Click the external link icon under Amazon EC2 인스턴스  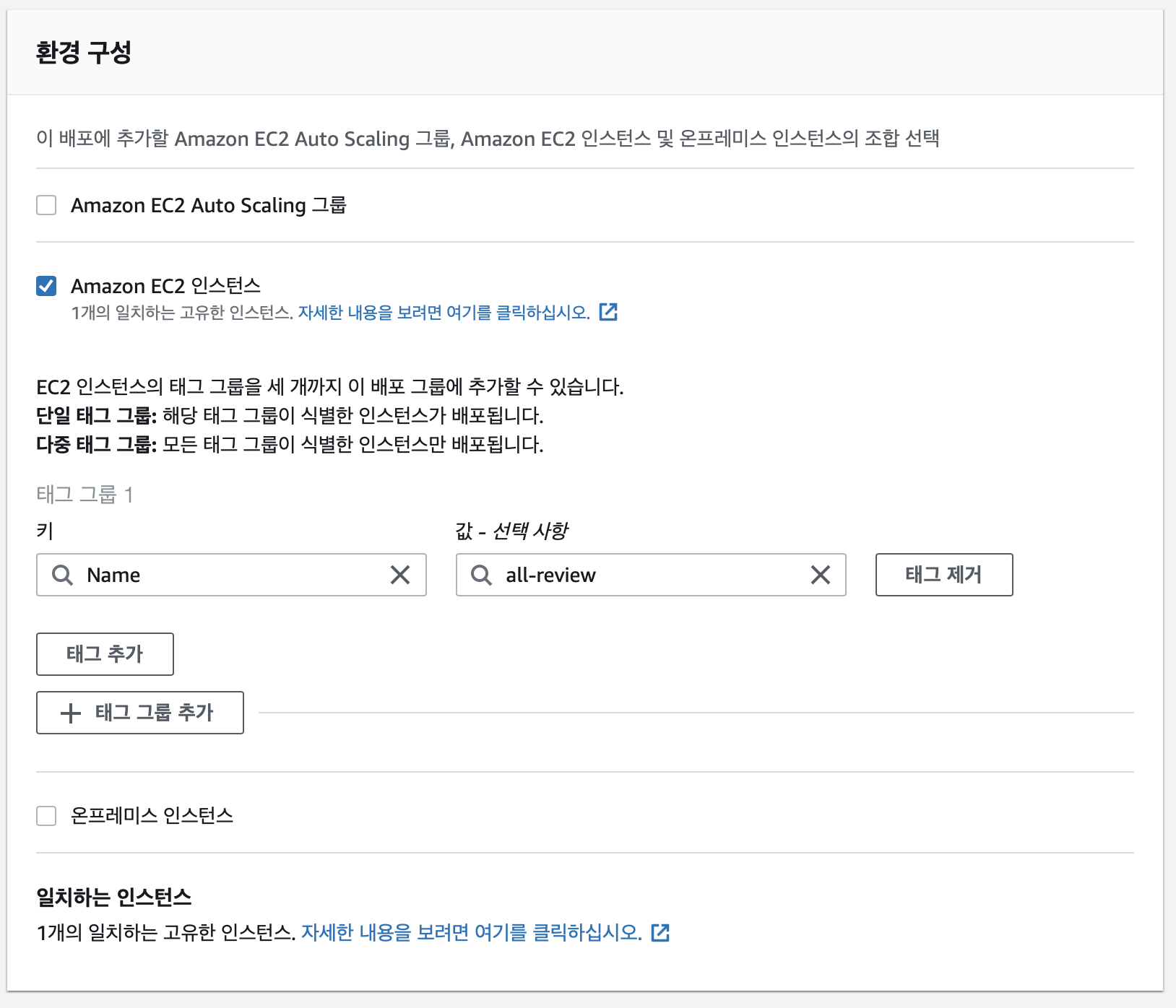click(x=608, y=312)
